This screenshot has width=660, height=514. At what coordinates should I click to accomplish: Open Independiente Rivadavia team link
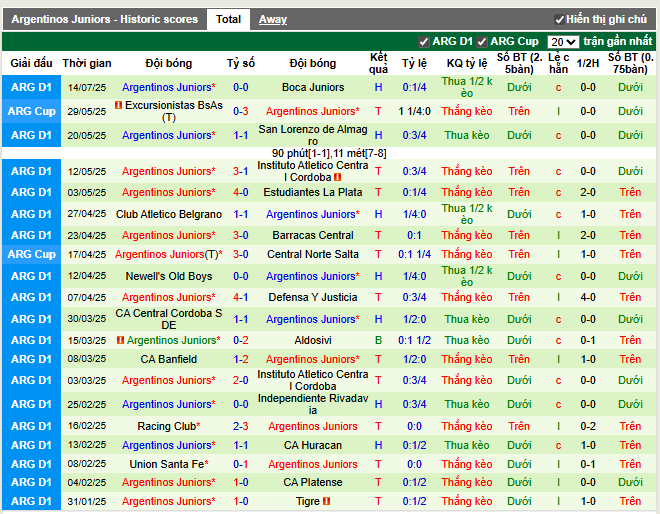(x=313, y=404)
